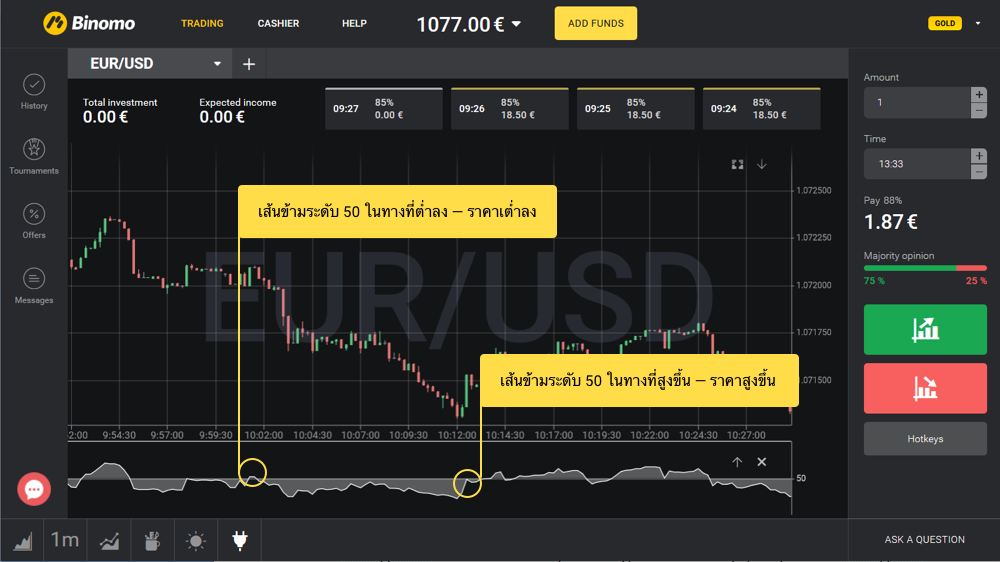Click the Hotkeys button
The width and height of the screenshot is (1000, 562).
925,439
